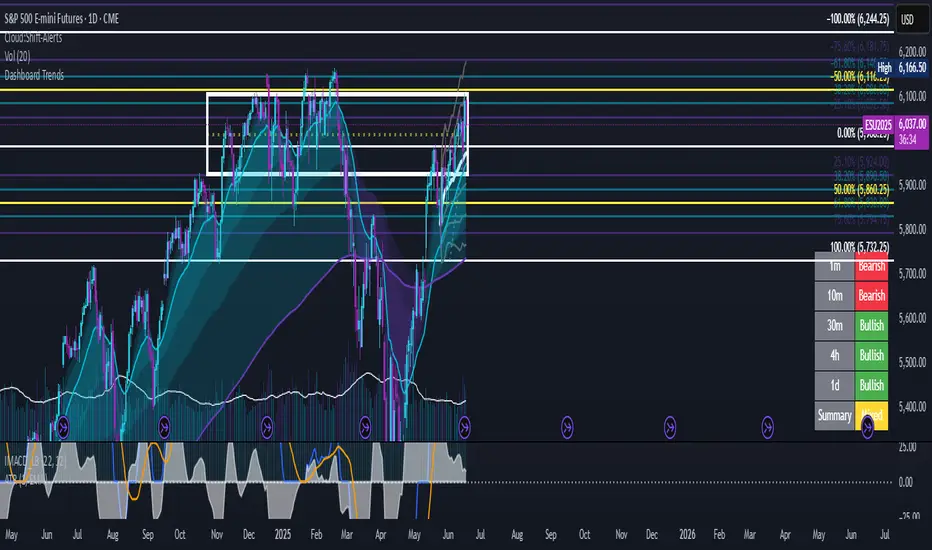The width and height of the screenshot is (932, 550).
Task: Click the ESU2025 contract price label
Action: point(878,125)
